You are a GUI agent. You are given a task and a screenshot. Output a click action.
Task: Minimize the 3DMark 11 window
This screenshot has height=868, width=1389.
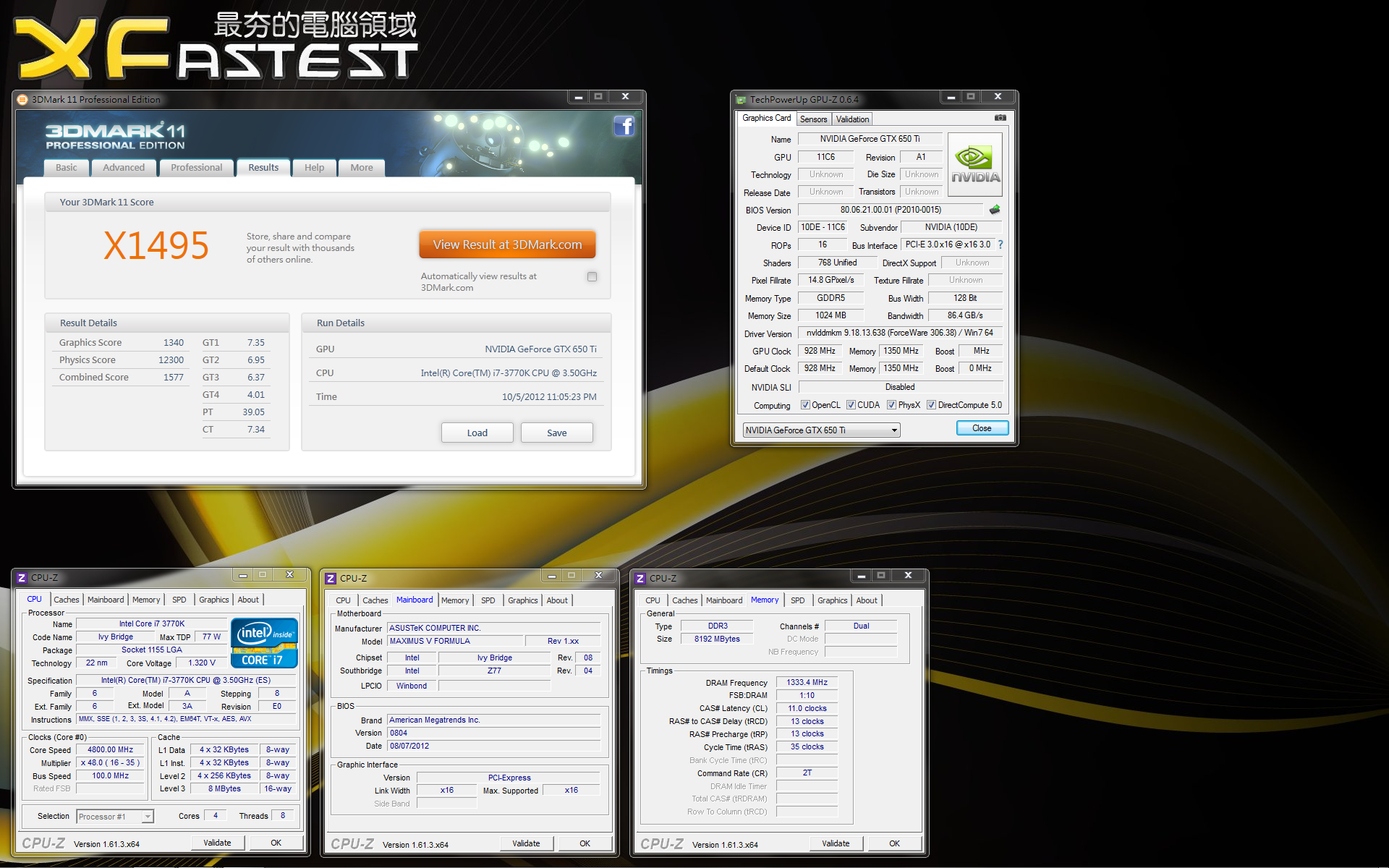(x=578, y=97)
